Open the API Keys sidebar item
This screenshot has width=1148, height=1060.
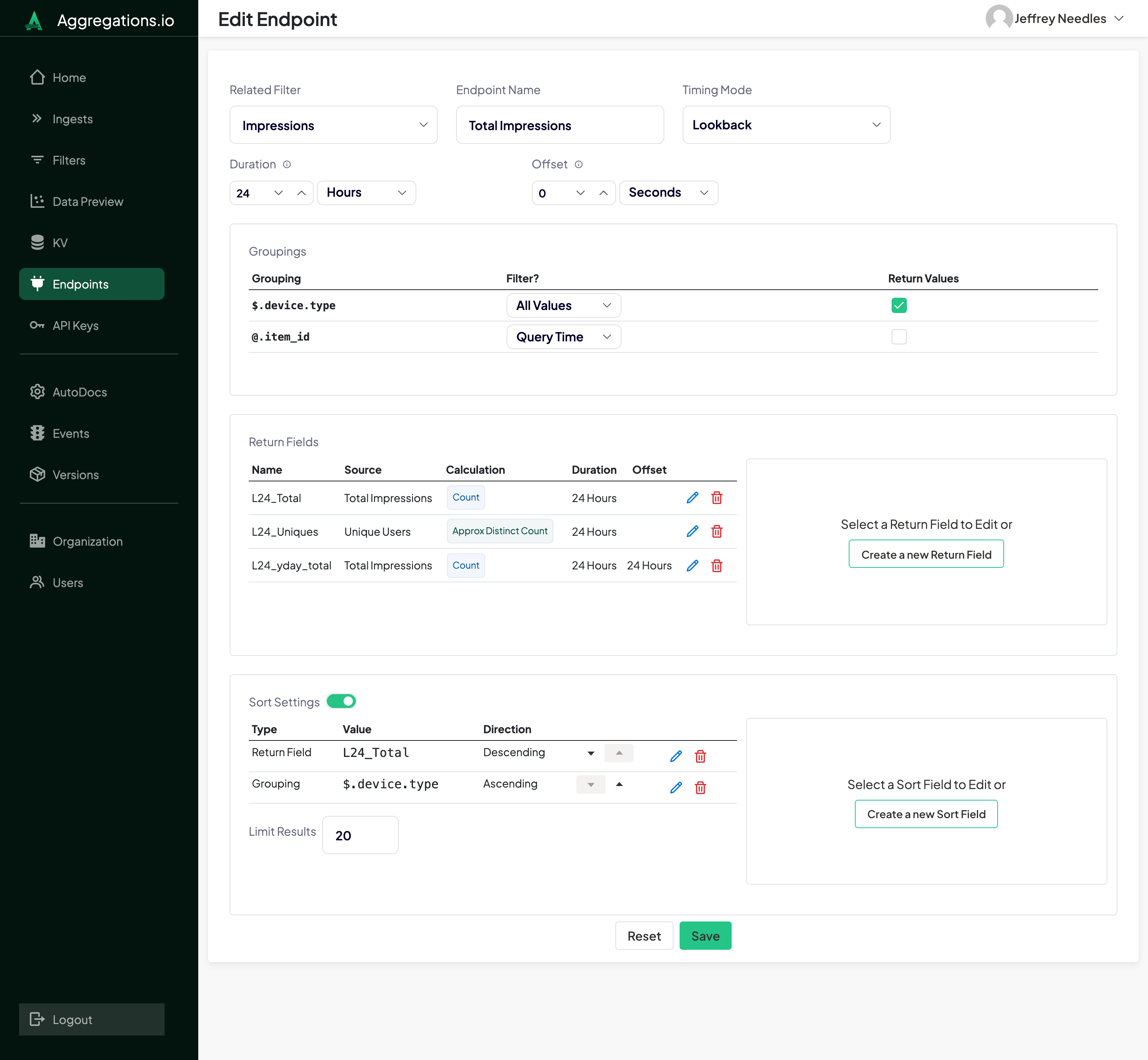pos(75,325)
